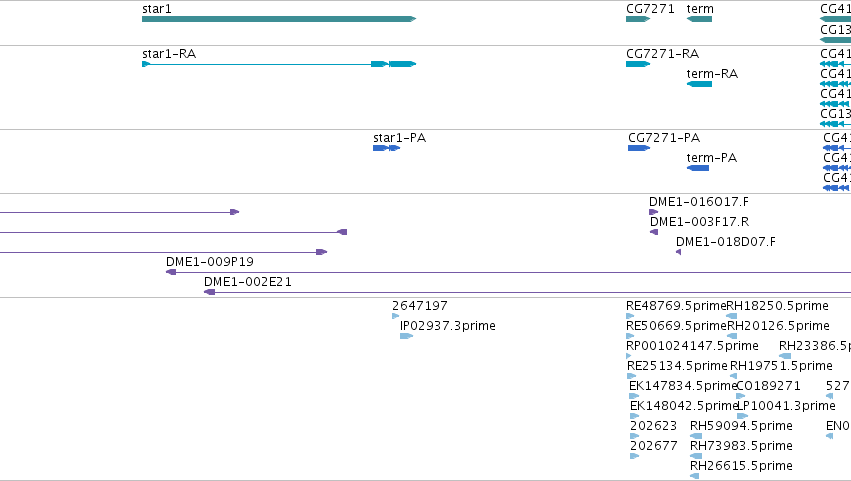Viewport: 851px width, 481px height.
Task: Click the DME1-002E21 clone arrow
Action: (209, 293)
